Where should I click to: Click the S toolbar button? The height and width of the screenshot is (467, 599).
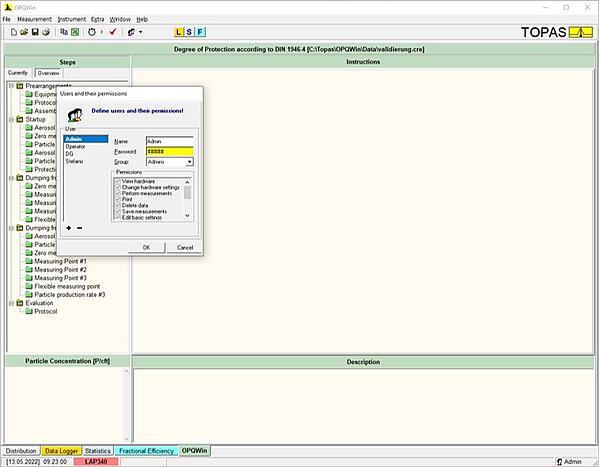(x=189, y=32)
